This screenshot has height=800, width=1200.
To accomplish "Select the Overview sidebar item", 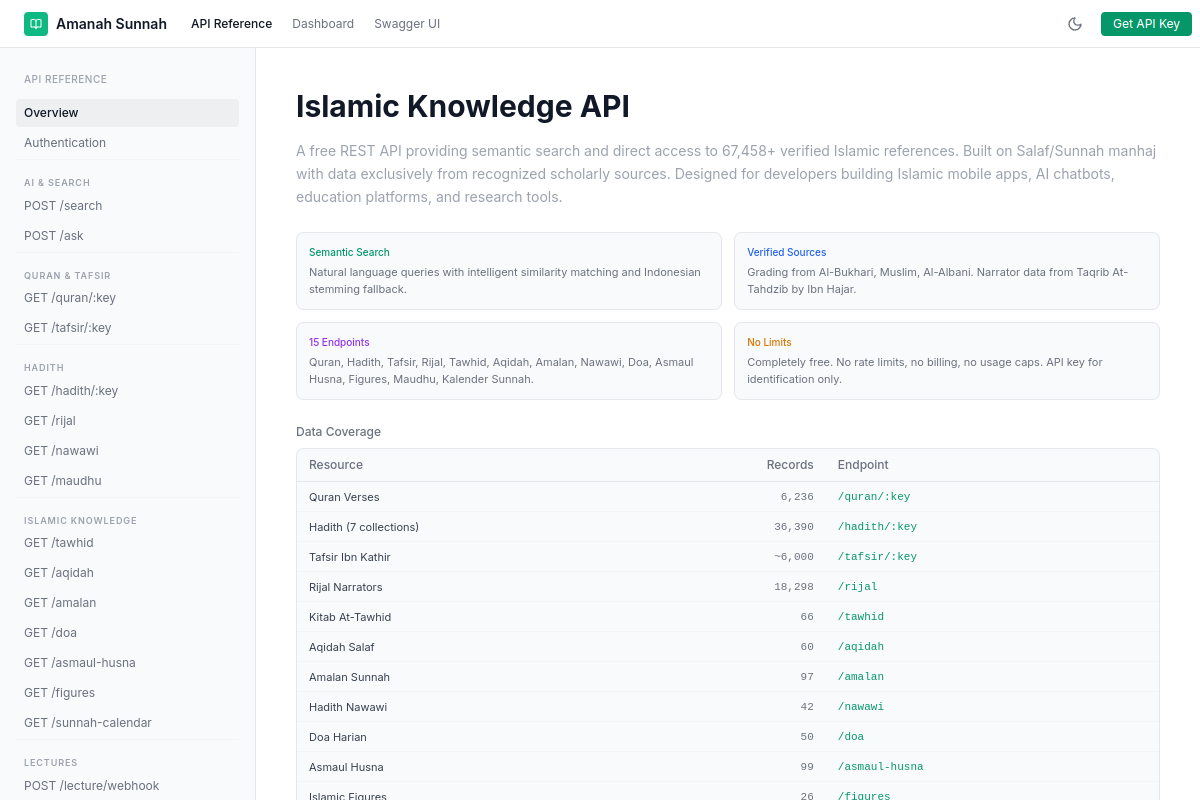I will point(127,113).
